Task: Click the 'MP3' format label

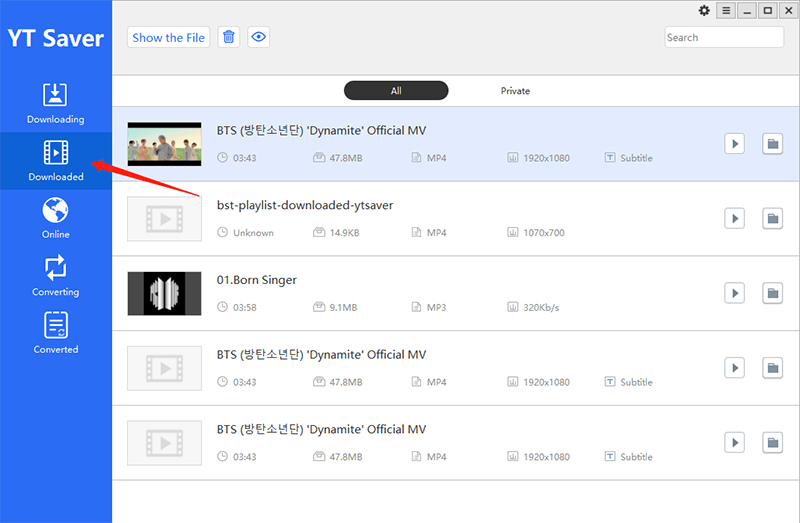Action: click(x=436, y=307)
